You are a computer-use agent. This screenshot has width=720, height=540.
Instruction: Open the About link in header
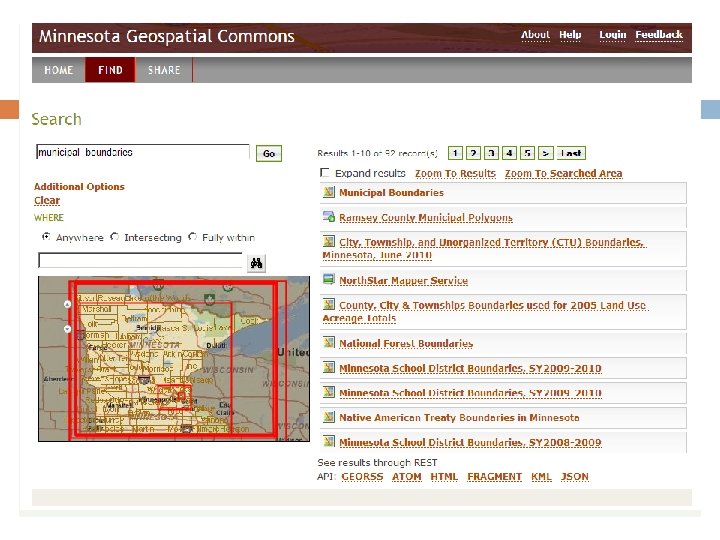click(535, 35)
